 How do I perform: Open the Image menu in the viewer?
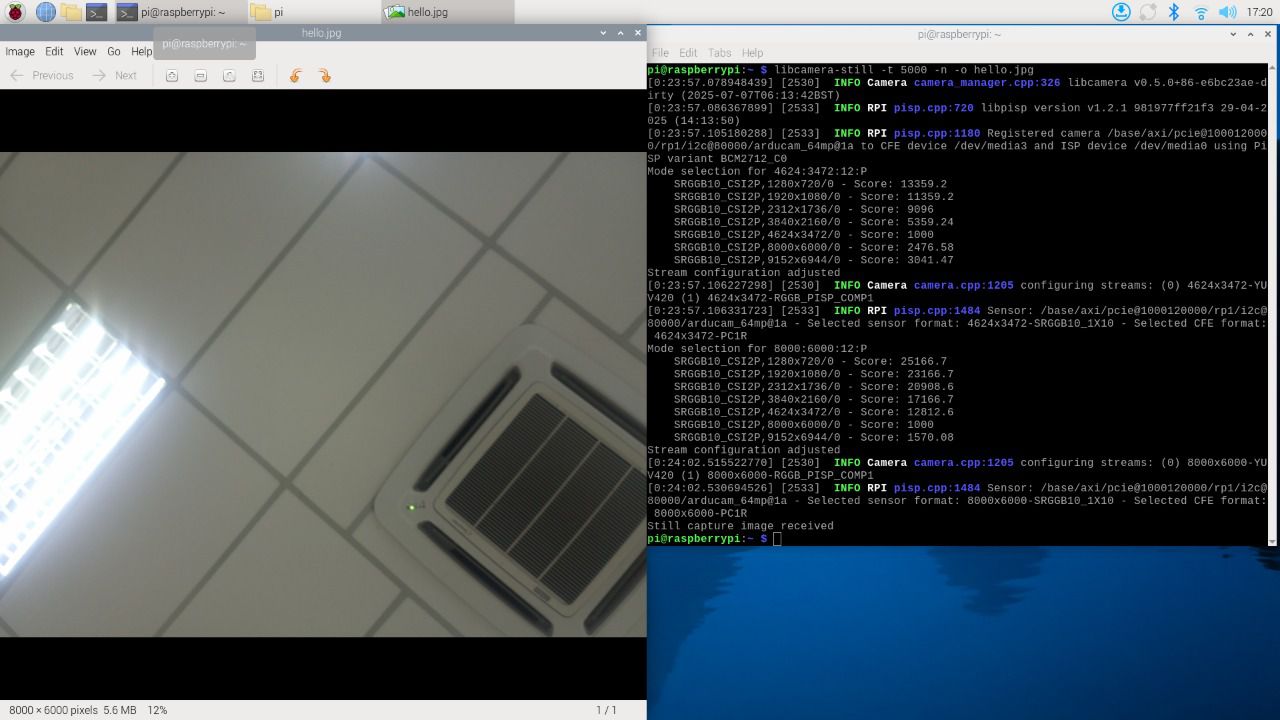tap(20, 51)
